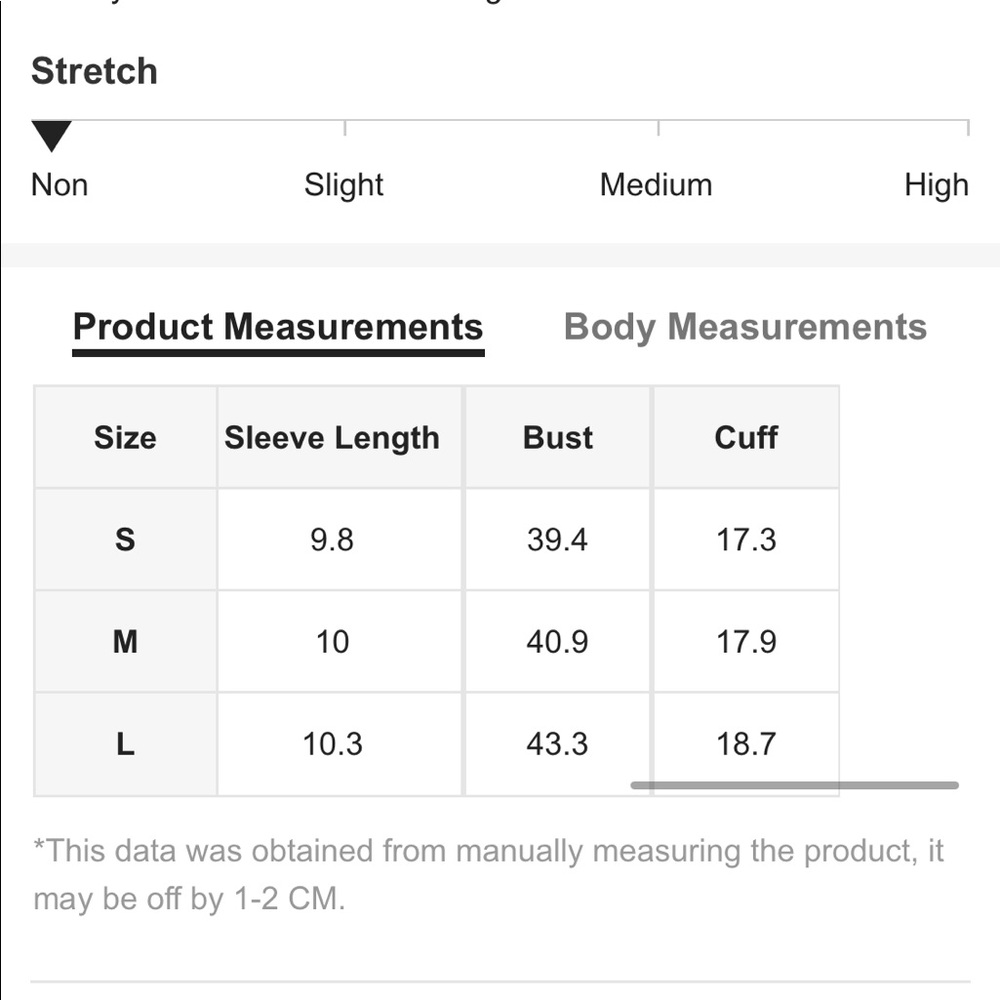Image resolution: width=1000 pixels, height=1000 pixels.
Task: Click the 17.9 cuff value cell
Action: point(746,642)
